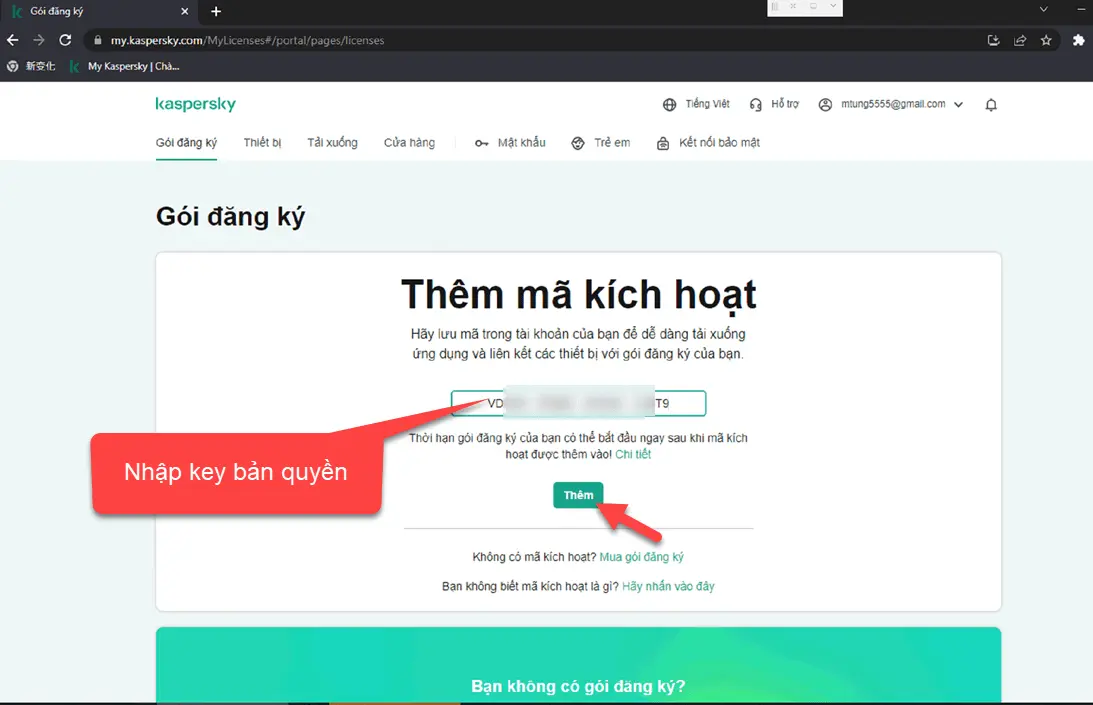Image resolution: width=1093 pixels, height=705 pixels.
Task: Open the browser extensions puzzle icon
Action: 1078,40
